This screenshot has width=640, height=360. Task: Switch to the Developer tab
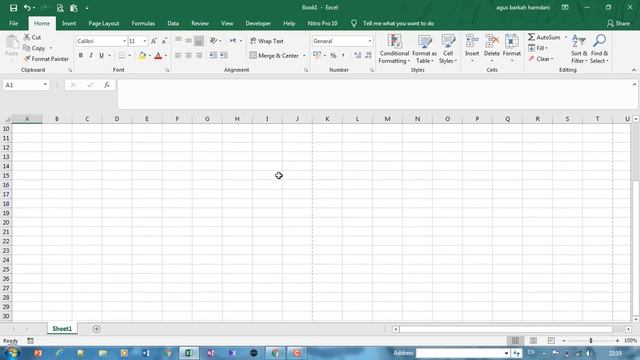click(258, 23)
